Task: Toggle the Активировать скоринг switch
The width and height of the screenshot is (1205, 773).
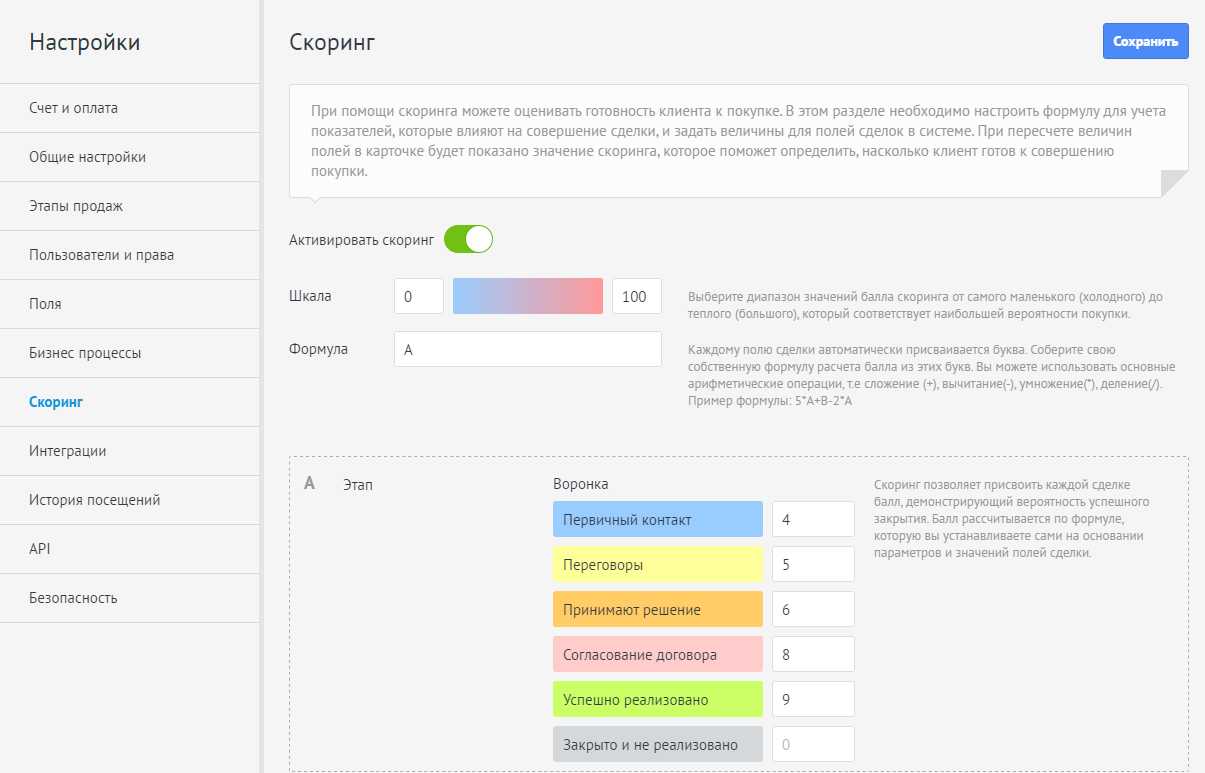Action: tap(468, 240)
